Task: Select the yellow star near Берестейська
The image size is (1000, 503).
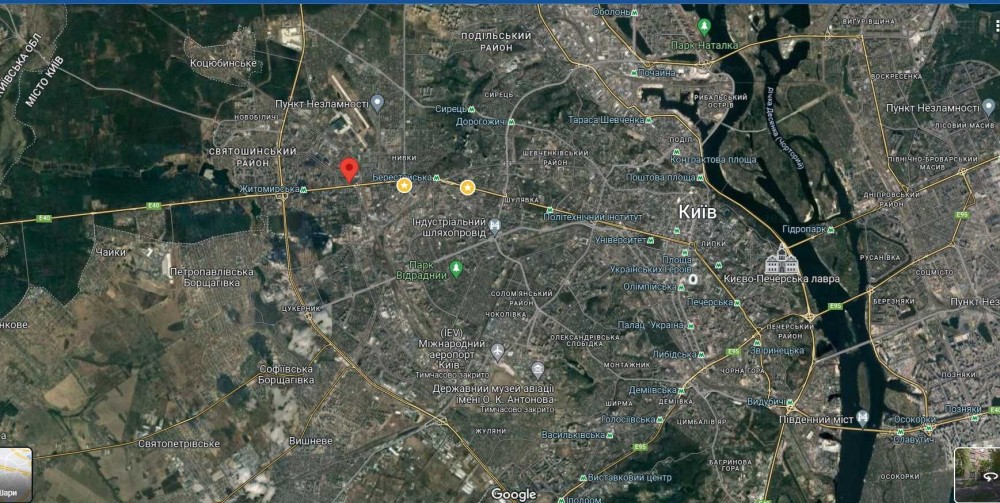Action: click(404, 186)
